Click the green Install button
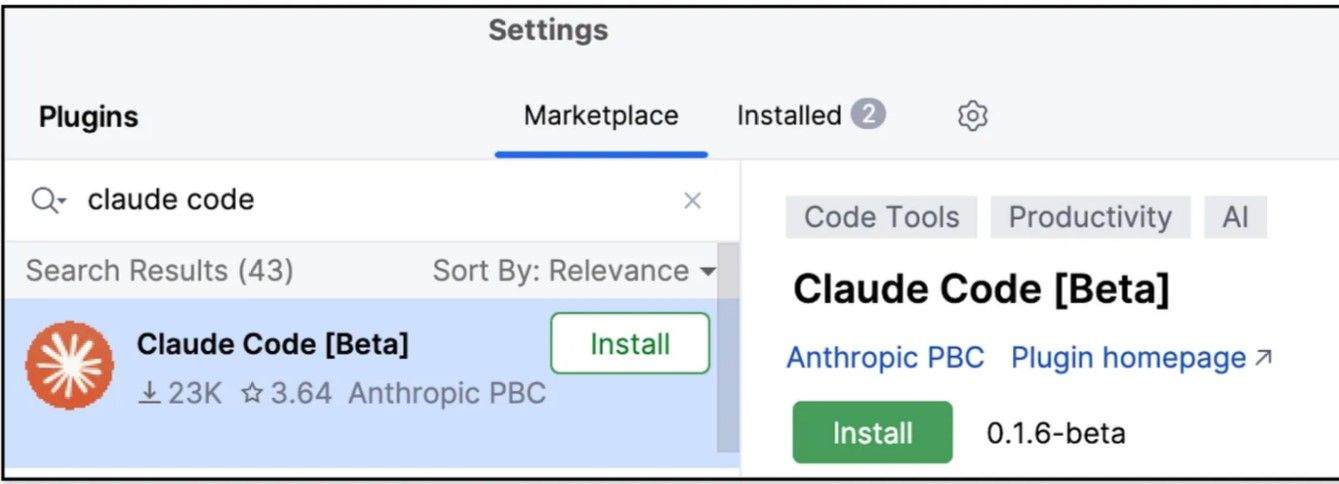This screenshot has width=1339, height=484. (872, 433)
